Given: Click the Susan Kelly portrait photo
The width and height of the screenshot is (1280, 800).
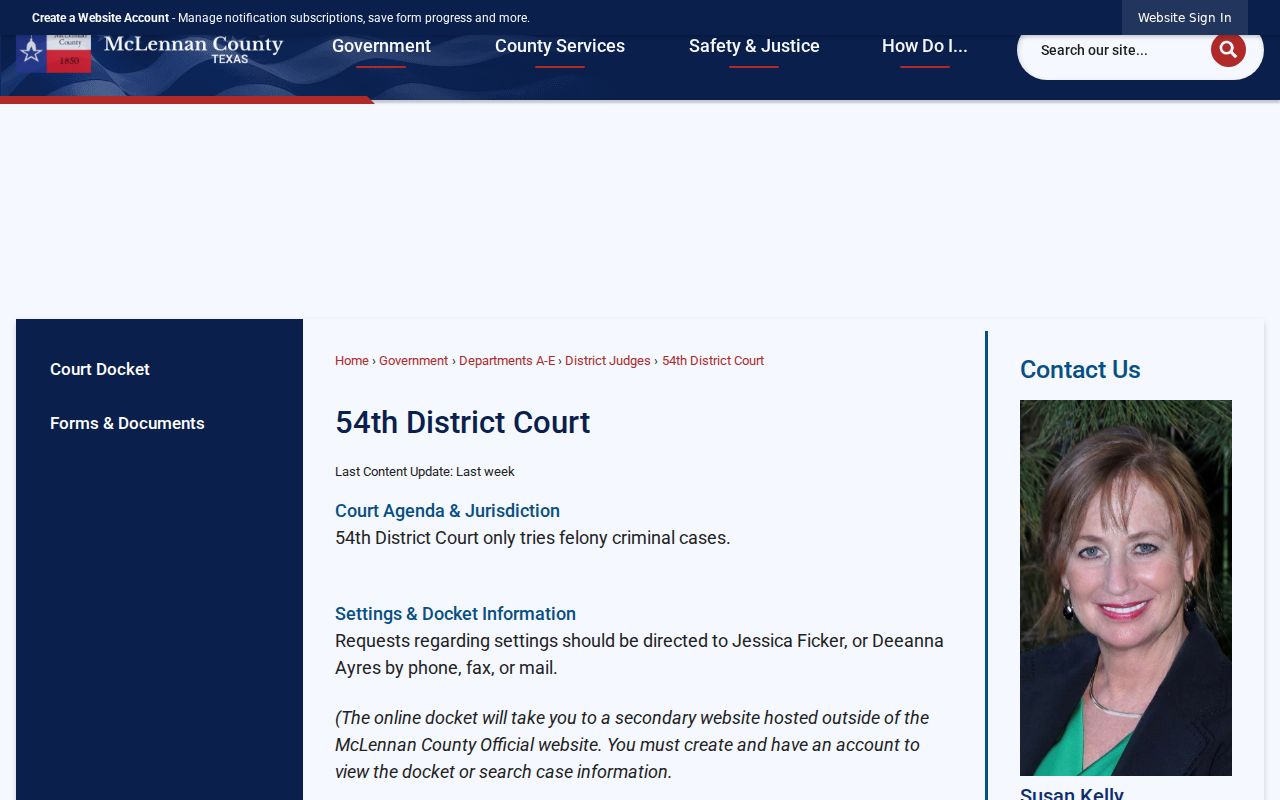Looking at the screenshot, I should click(1126, 588).
